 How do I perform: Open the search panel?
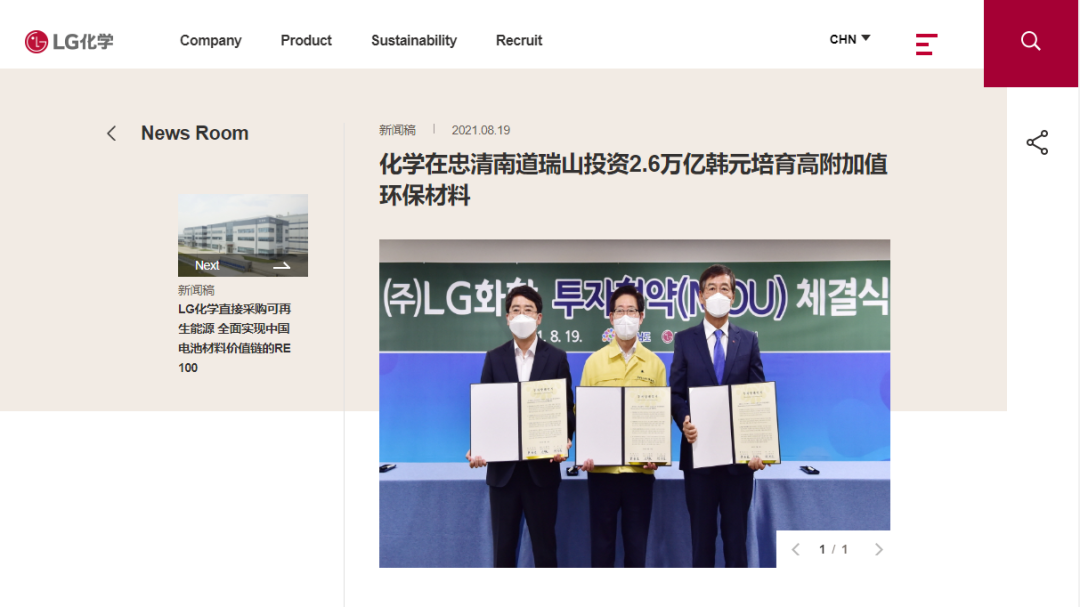1031,41
